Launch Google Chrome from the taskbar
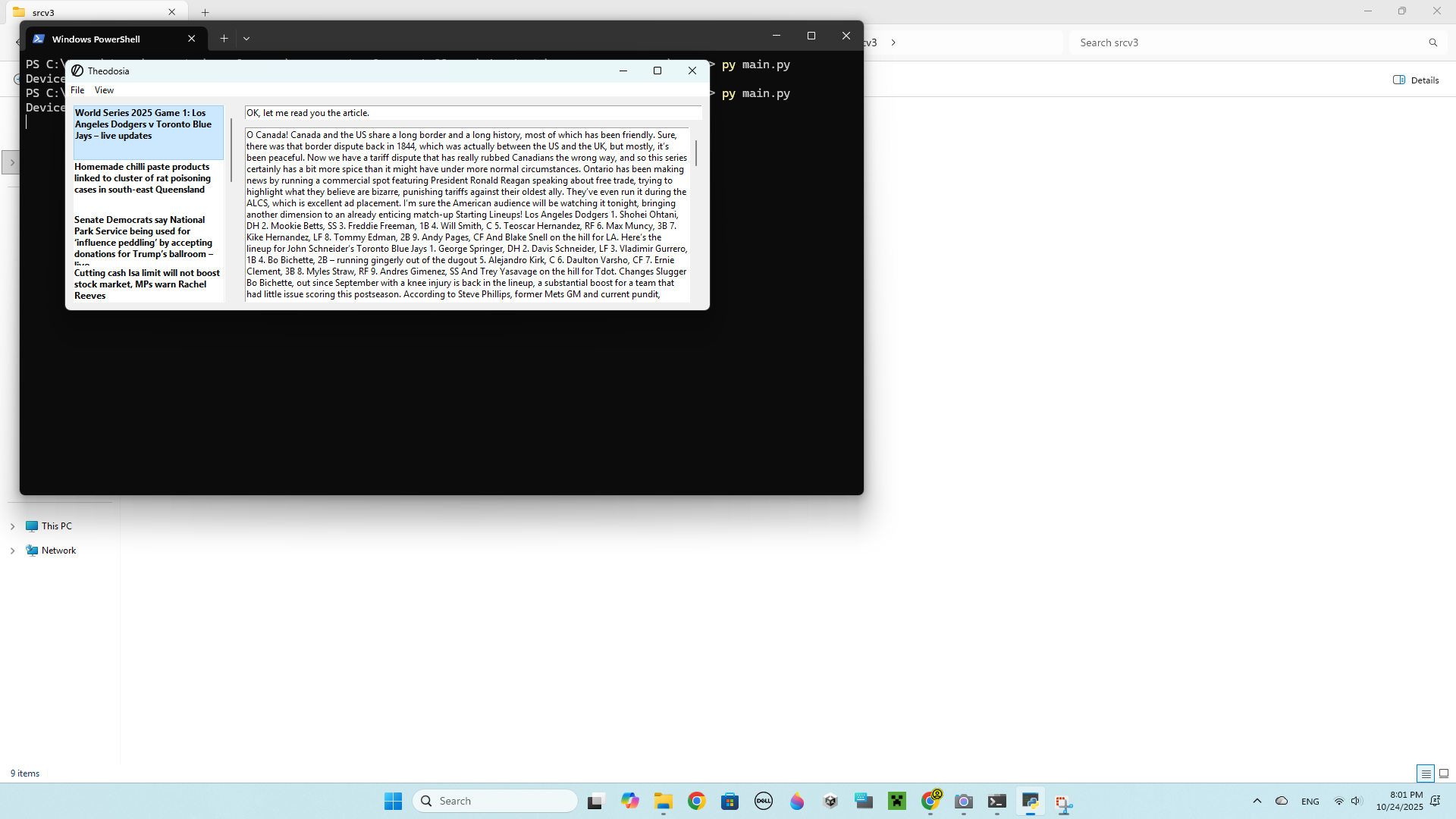1456x819 pixels. click(697, 800)
